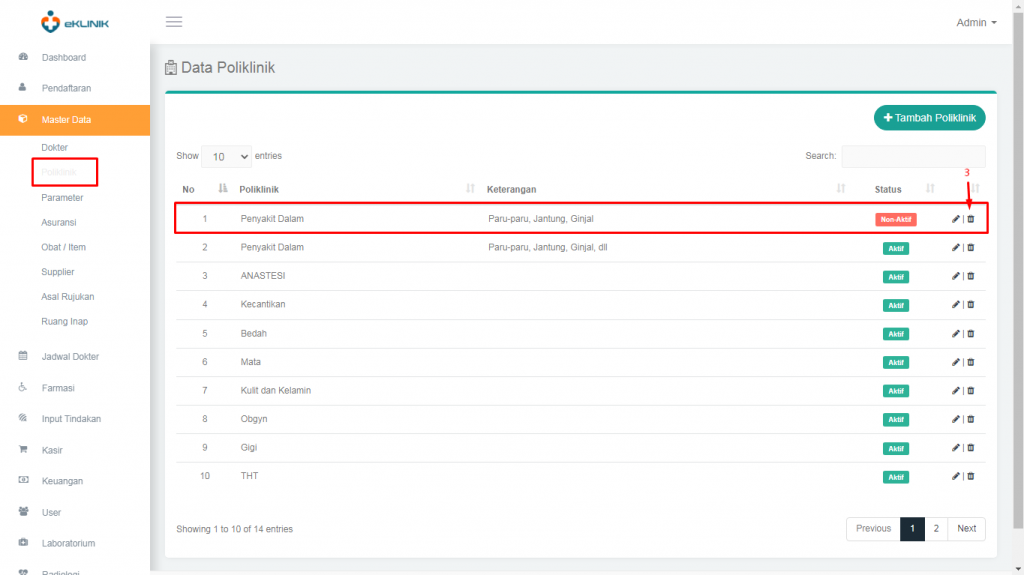Click Aktif badge in Bedah row
This screenshot has width=1024, height=575.
pyautogui.click(x=896, y=334)
